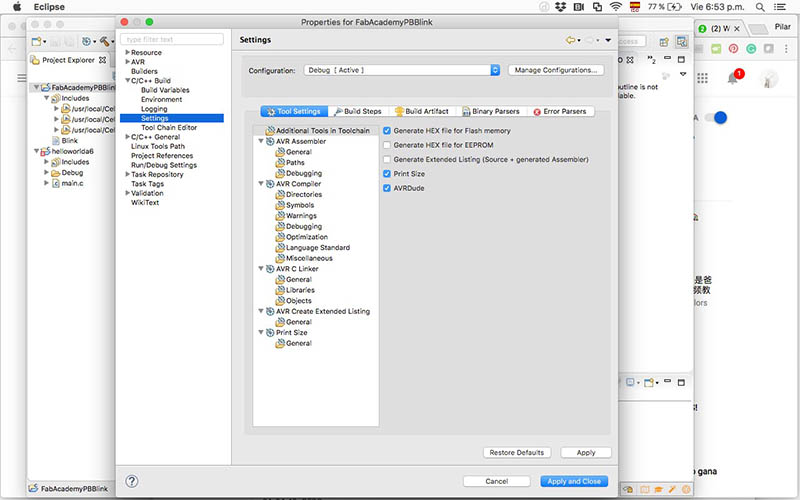Click the Dropbox icon in the menu bar
Image resolution: width=800 pixels, height=500 pixels.
click(x=561, y=7)
